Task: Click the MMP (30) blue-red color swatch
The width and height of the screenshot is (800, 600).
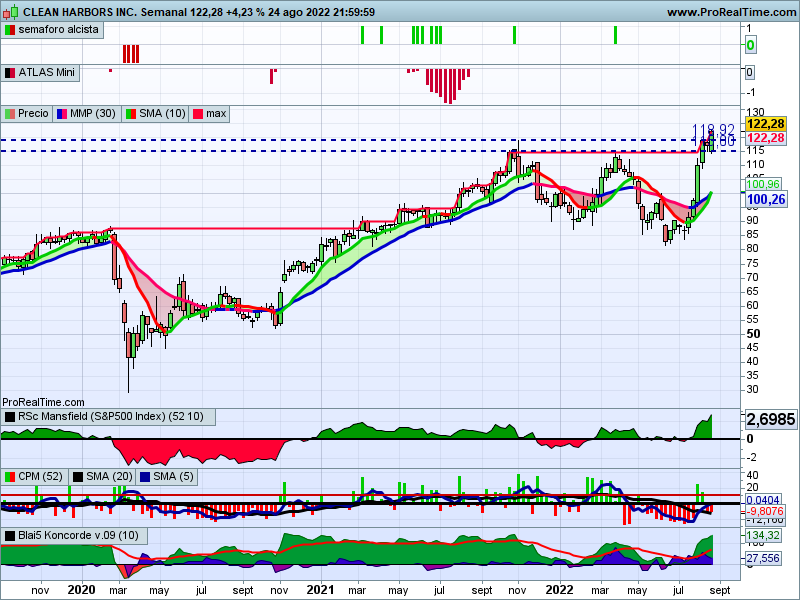Action: tap(62, 114)
